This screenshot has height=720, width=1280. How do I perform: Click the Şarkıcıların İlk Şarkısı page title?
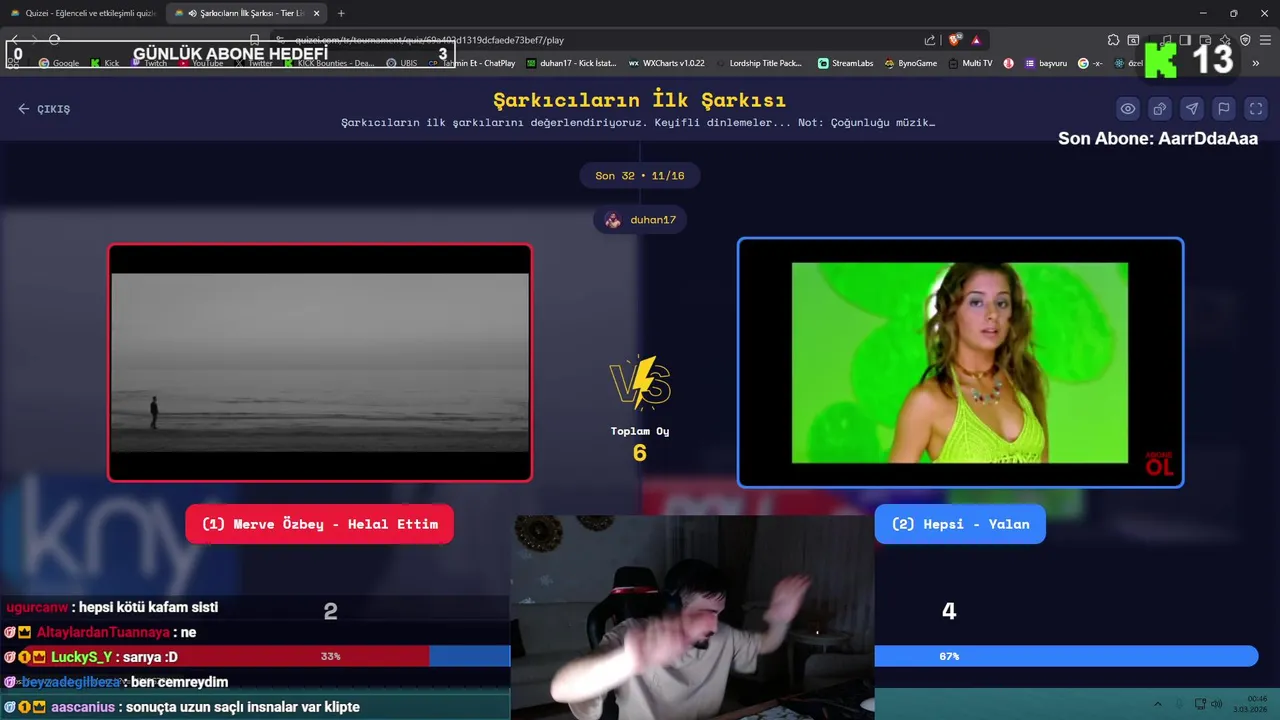click(x=640, y=100)
